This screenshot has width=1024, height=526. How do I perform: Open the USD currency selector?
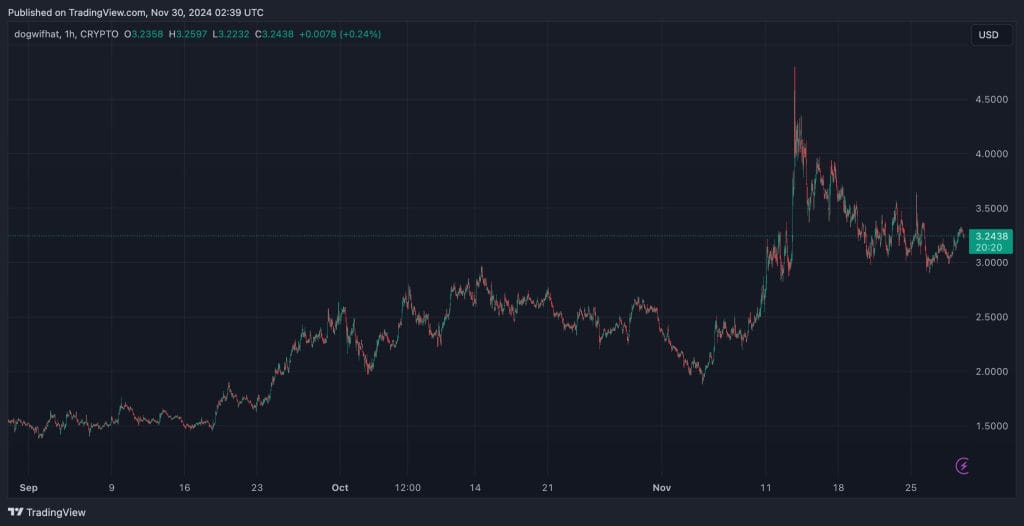(991, 35)
